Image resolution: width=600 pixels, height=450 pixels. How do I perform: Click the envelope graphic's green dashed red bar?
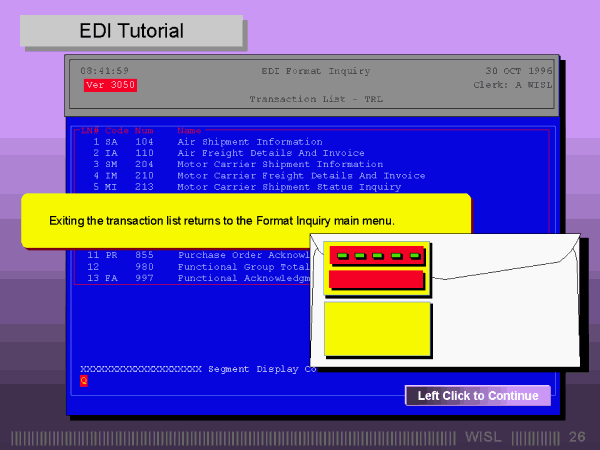[x=377, y=255]
